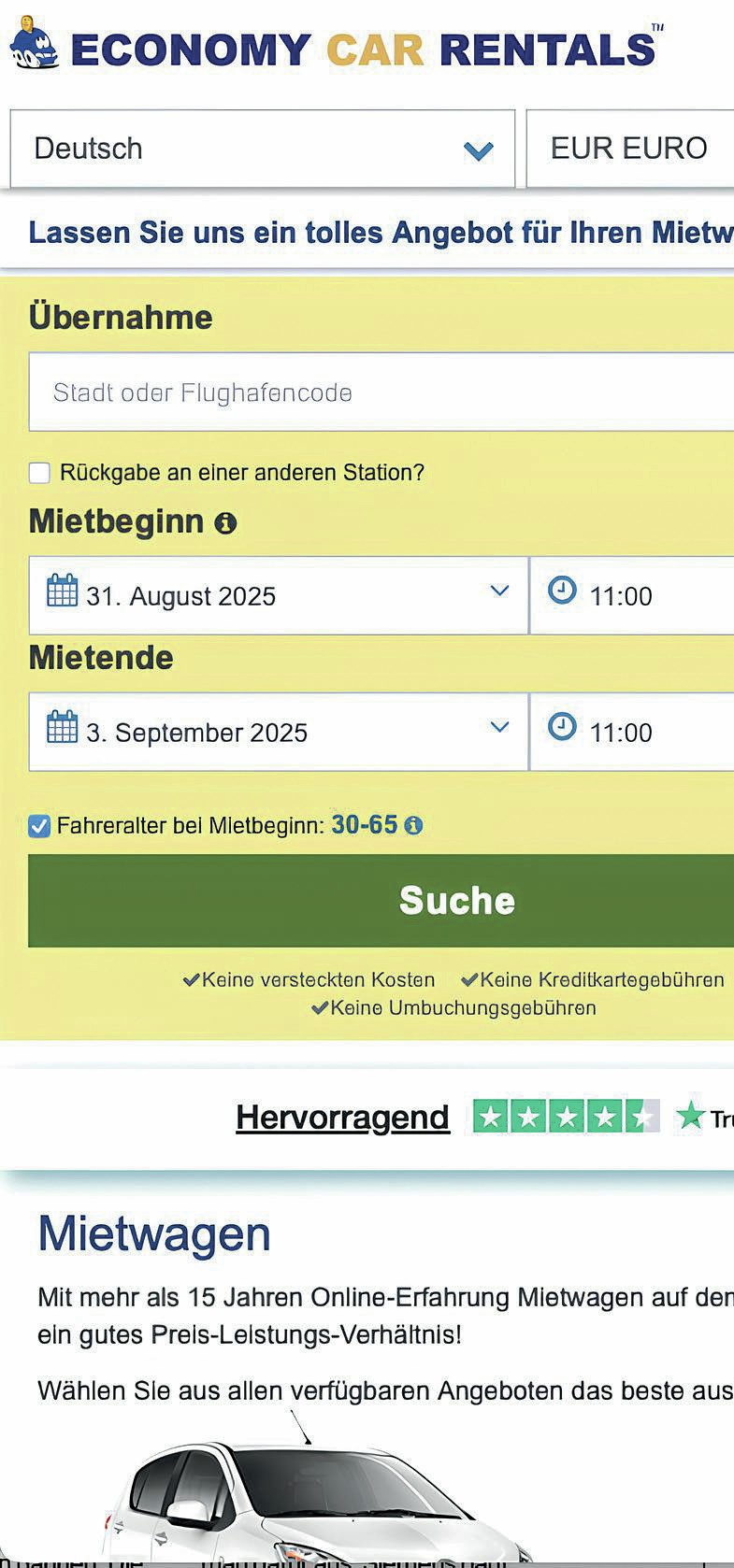Open the Hervorragend rating link
The height and width of the screenshot is (1568, 734).
[x=342, y=1117]
